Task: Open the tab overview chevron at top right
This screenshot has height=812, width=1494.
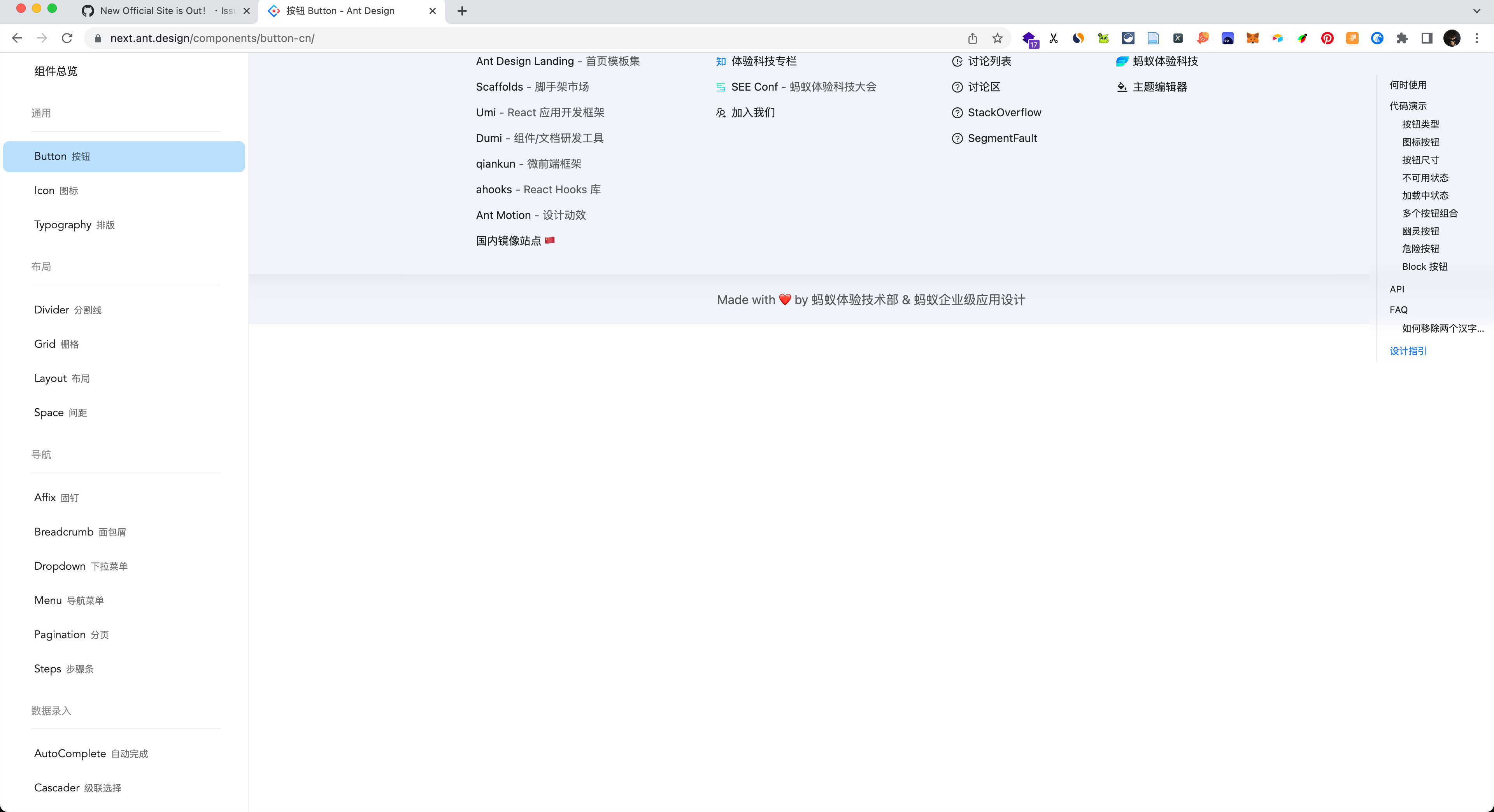Action: click(x=1476, y=11)
